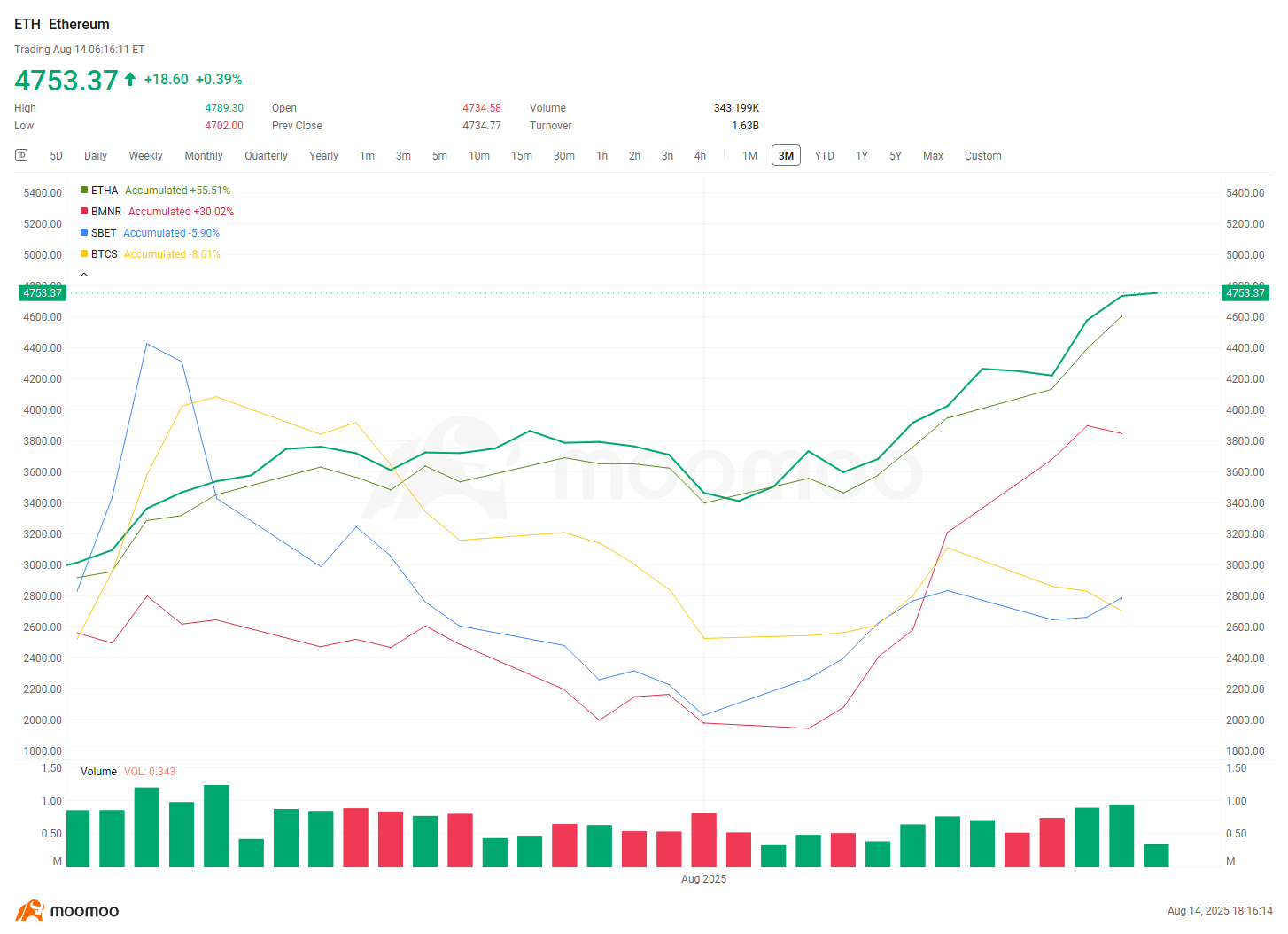Click the ETH Ethereum title
This screenshot has width=1288, height=934.
point(62,24)
